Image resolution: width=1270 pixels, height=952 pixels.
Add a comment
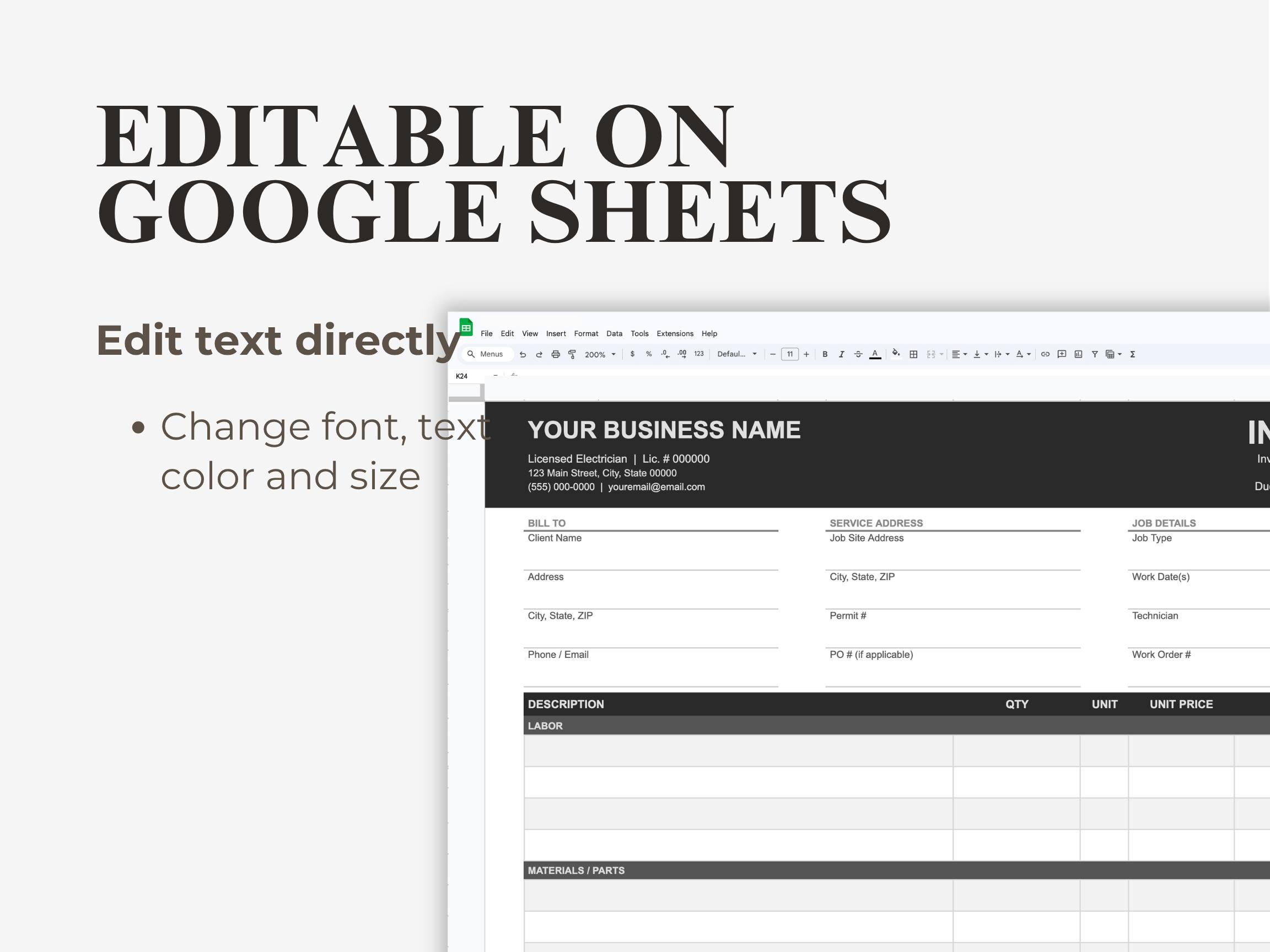[x=1062, y=354]
